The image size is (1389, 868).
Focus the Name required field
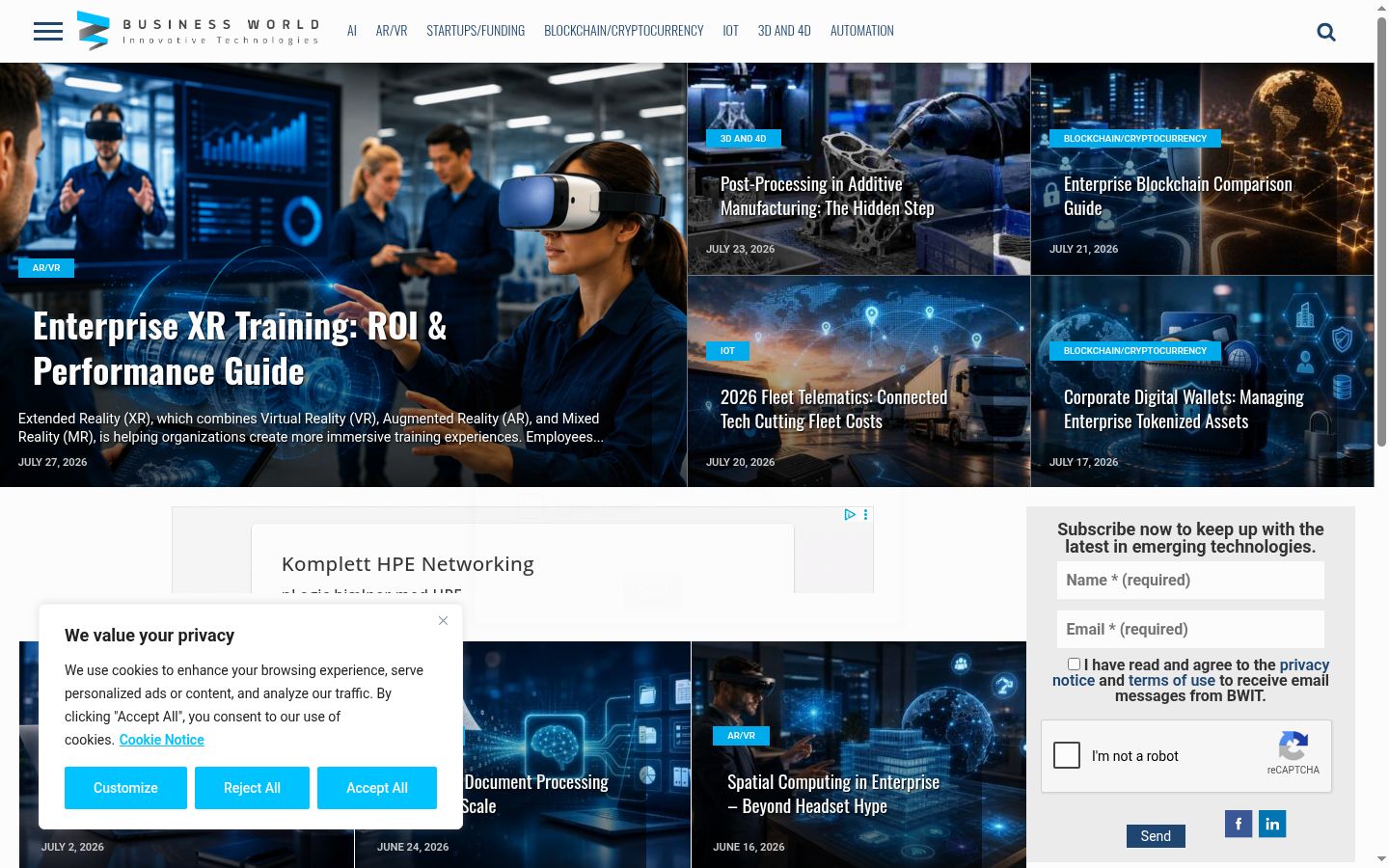click(x=1190, y=580)
